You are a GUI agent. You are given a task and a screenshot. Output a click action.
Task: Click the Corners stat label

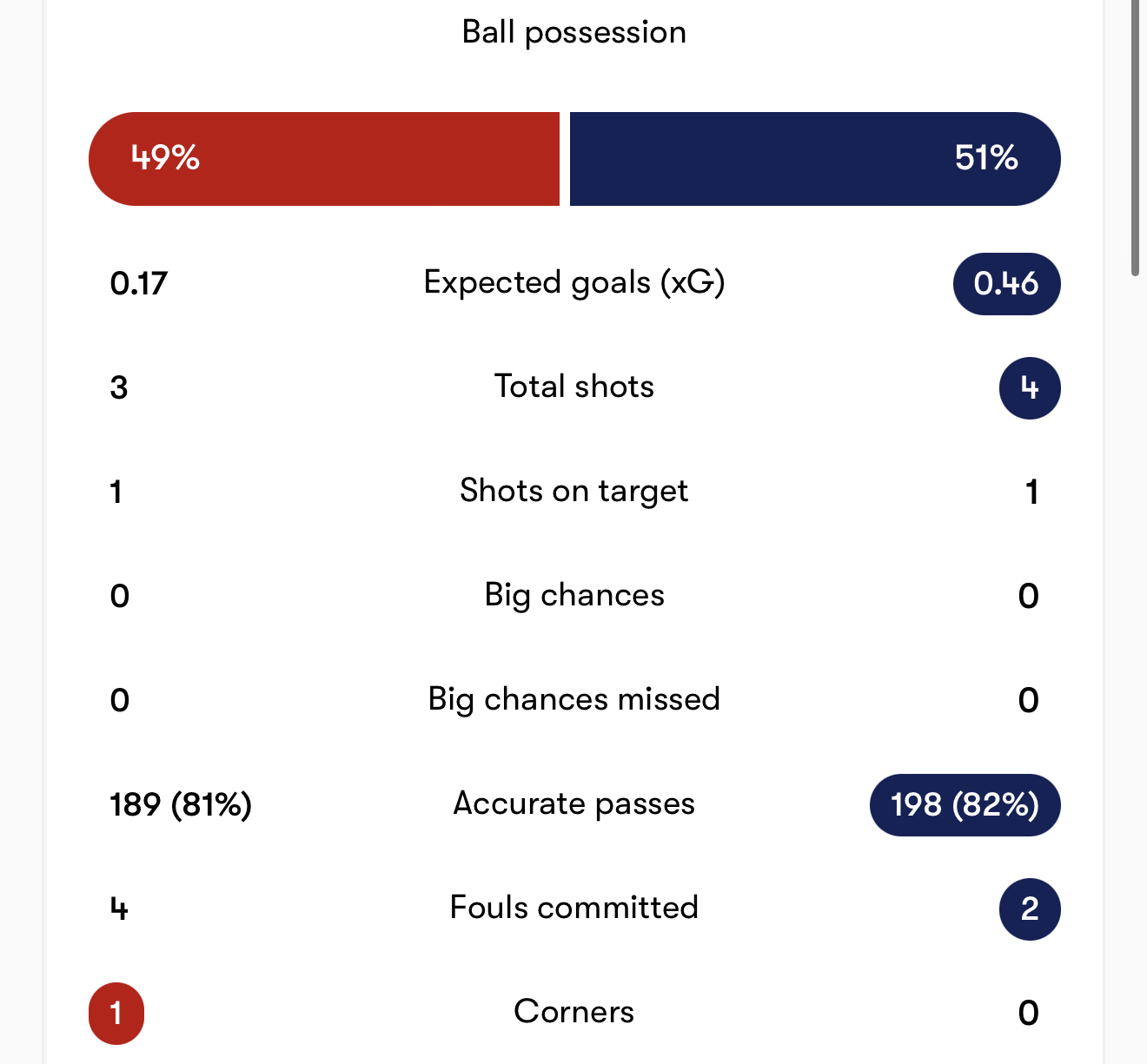573,1012
